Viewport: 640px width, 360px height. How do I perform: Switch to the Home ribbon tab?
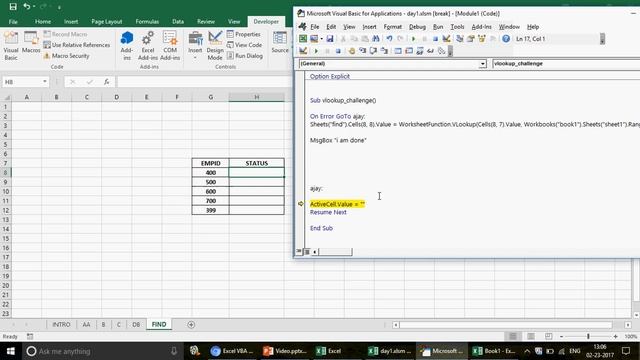tap(43, 22)
